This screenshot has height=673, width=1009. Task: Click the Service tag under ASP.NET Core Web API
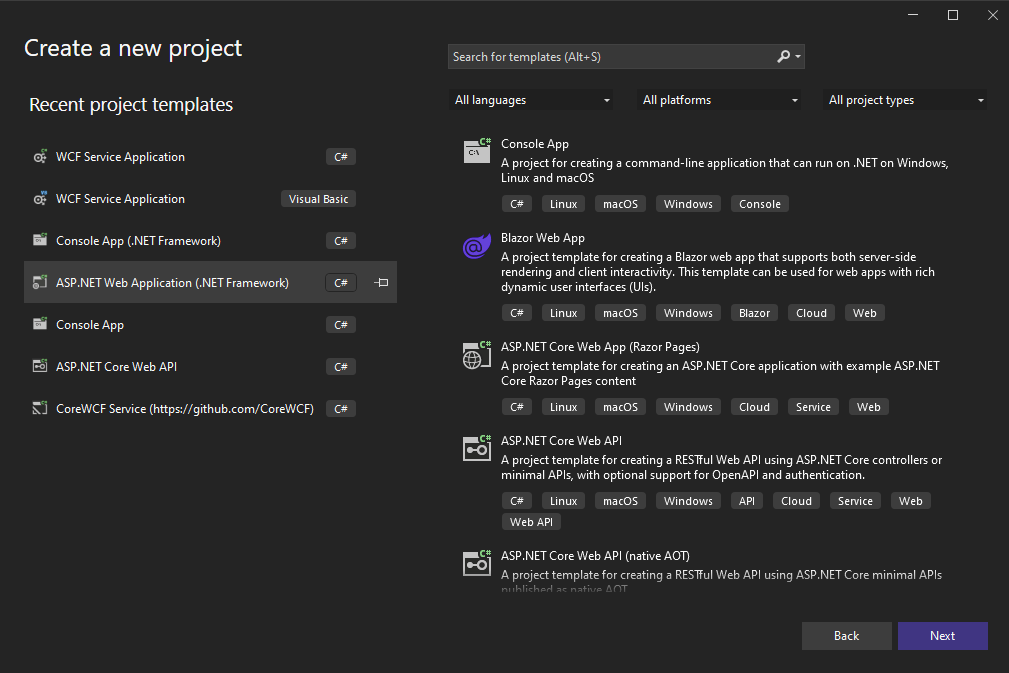click(855, 501)
